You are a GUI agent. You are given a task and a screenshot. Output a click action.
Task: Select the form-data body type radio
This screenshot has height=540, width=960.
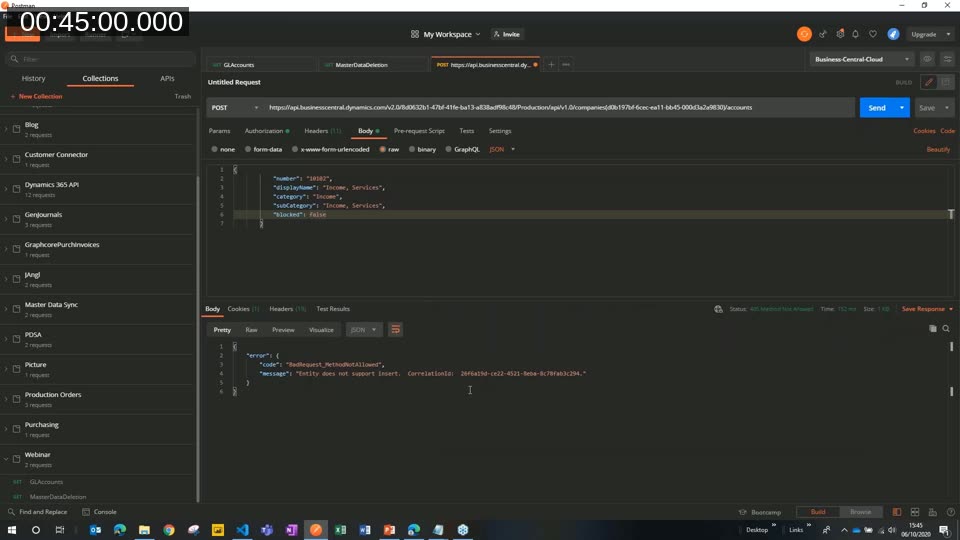coord(248,149)
